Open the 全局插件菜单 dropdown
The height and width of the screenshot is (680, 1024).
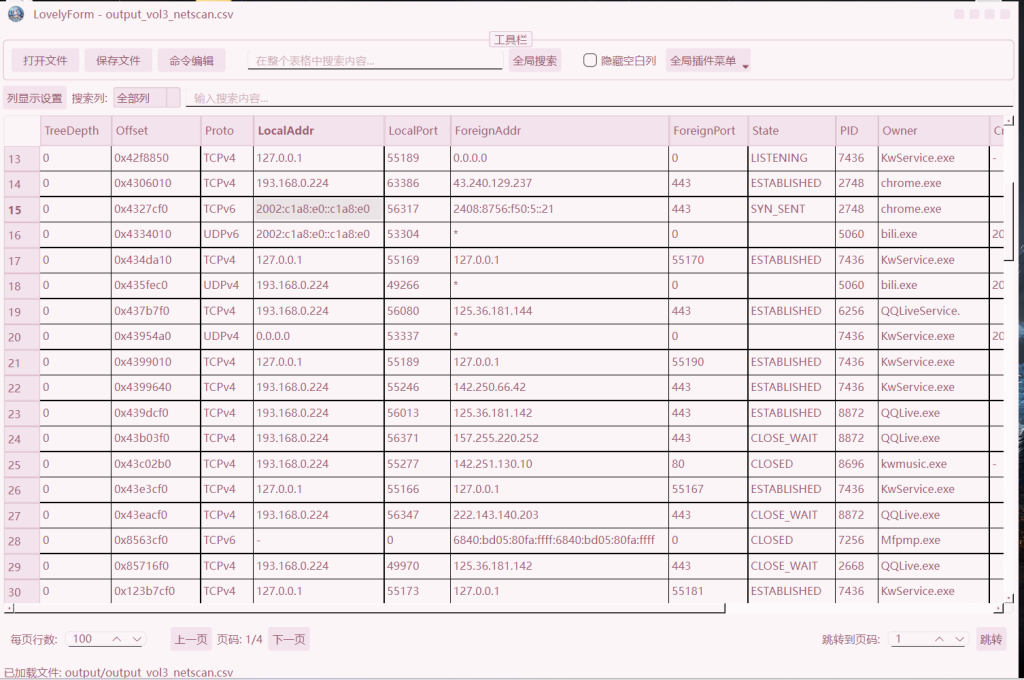click(x=708, y=61)
